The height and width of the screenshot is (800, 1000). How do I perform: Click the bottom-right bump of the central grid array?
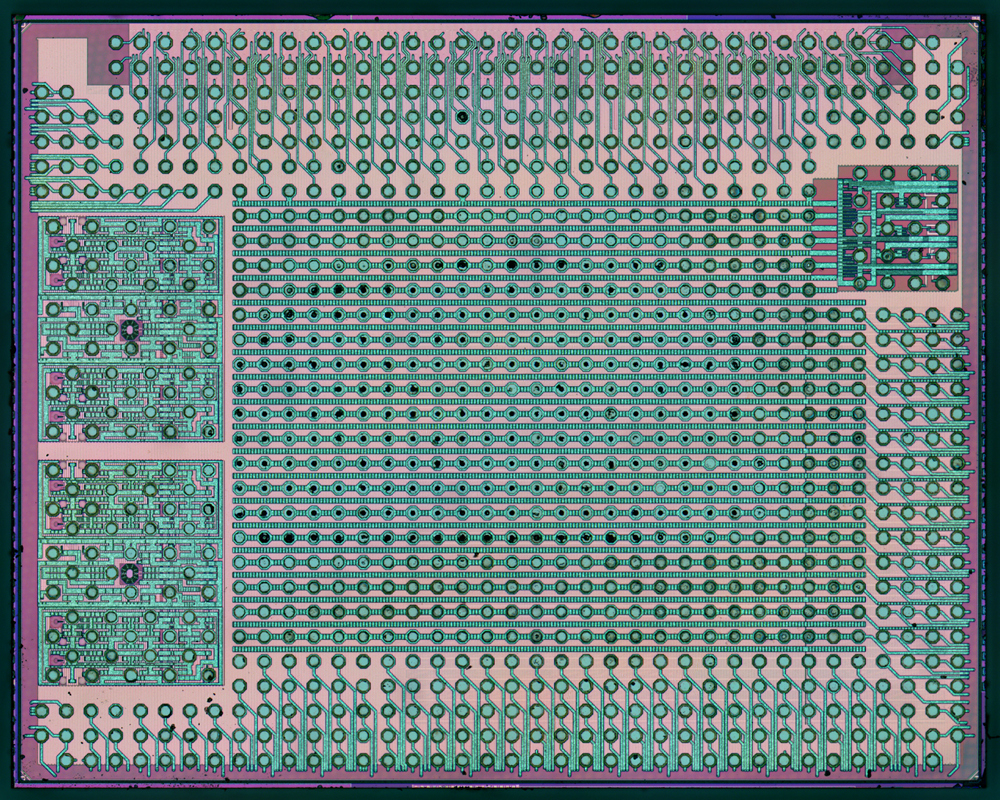point(858,637)
